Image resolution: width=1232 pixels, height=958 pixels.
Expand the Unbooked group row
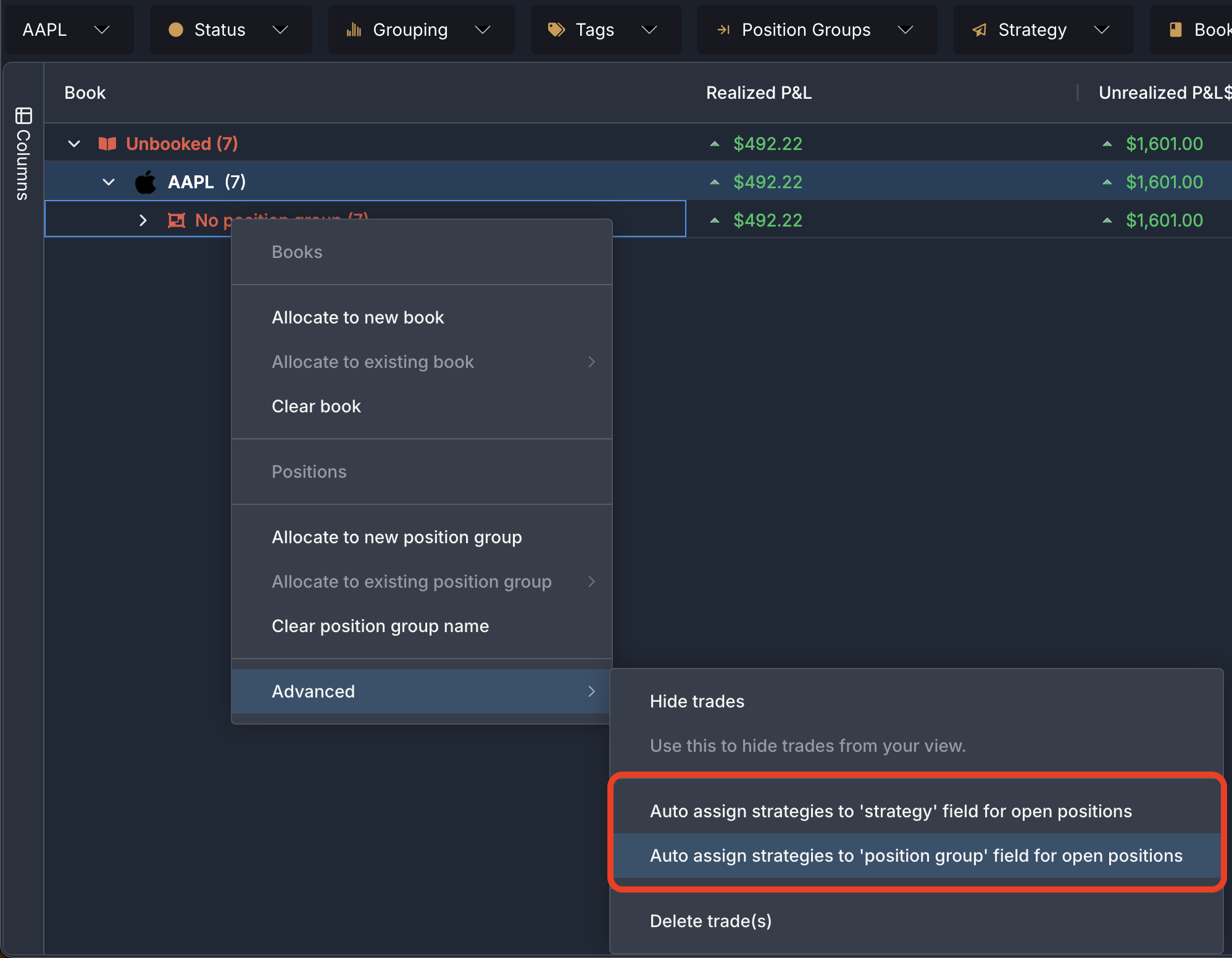click(x=78, y=143)
